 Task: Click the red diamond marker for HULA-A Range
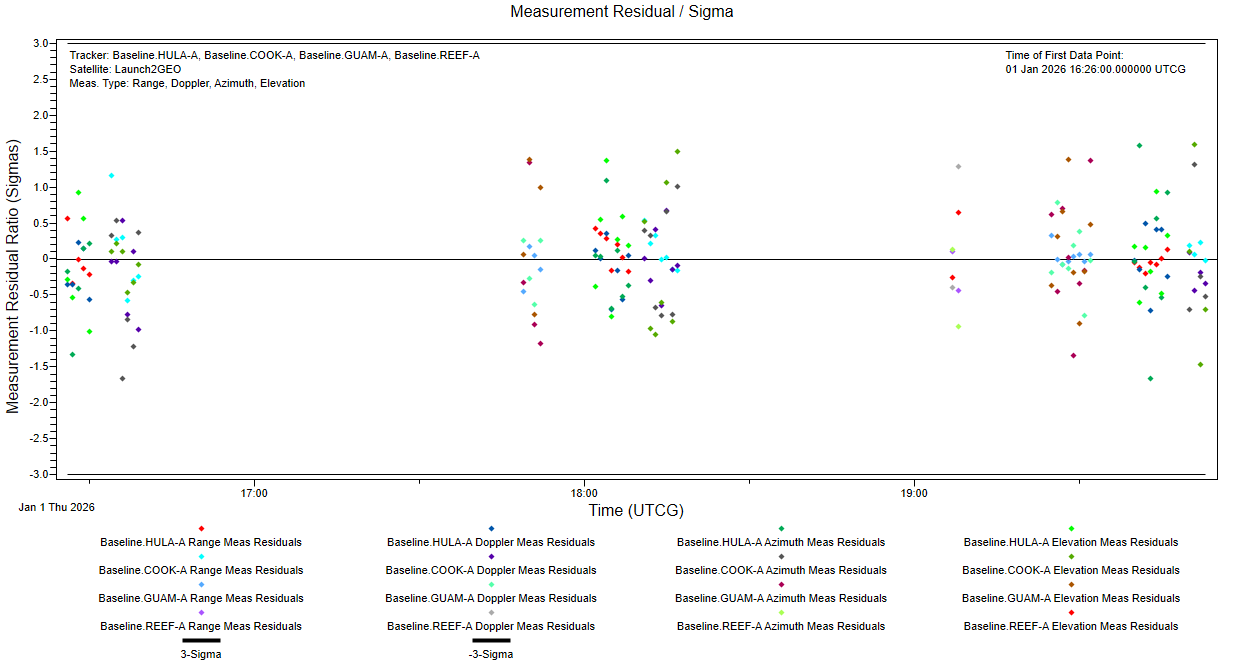(x=201, y=528)
